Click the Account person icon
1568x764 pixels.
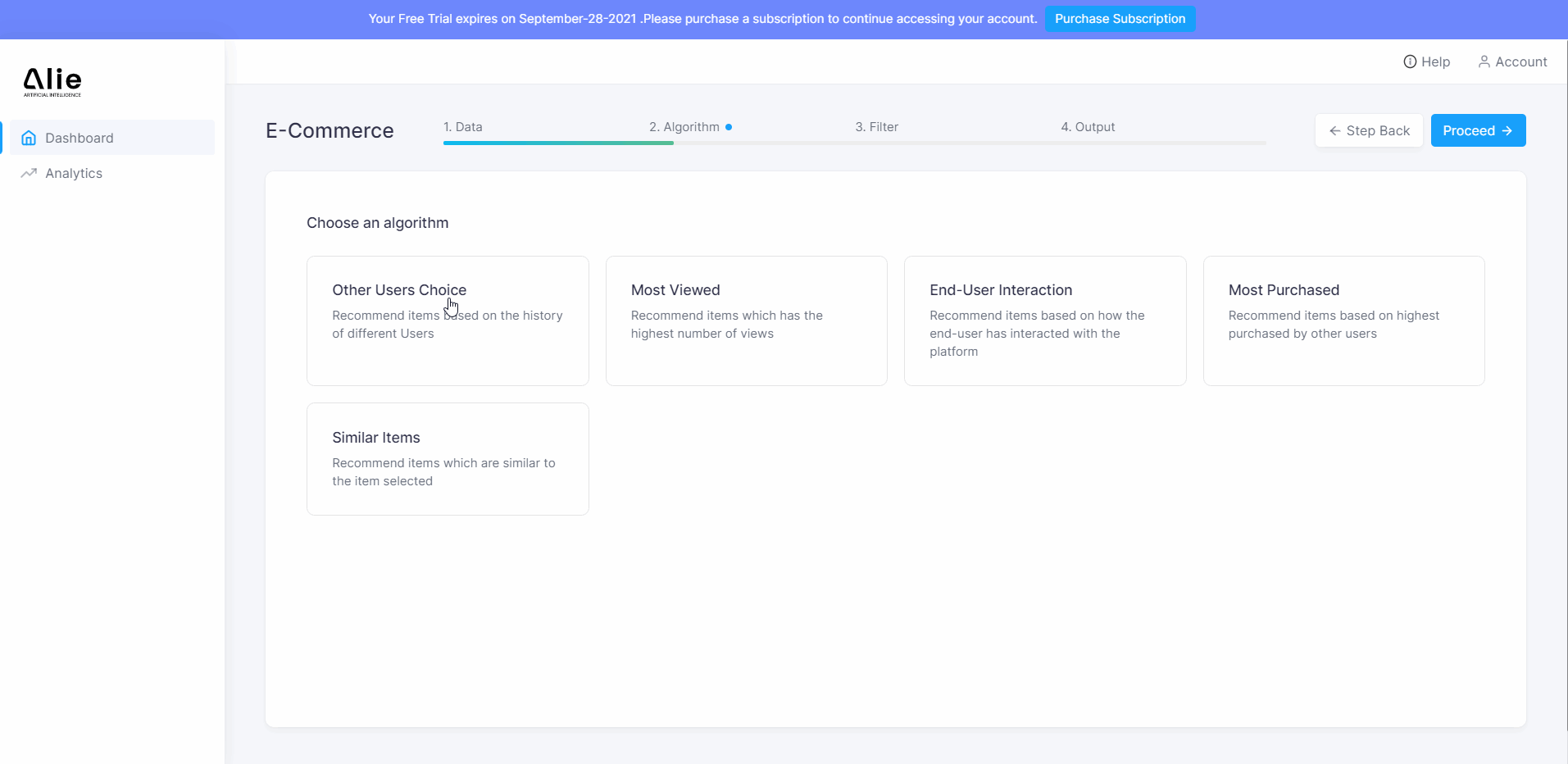tap(1484, 61)
